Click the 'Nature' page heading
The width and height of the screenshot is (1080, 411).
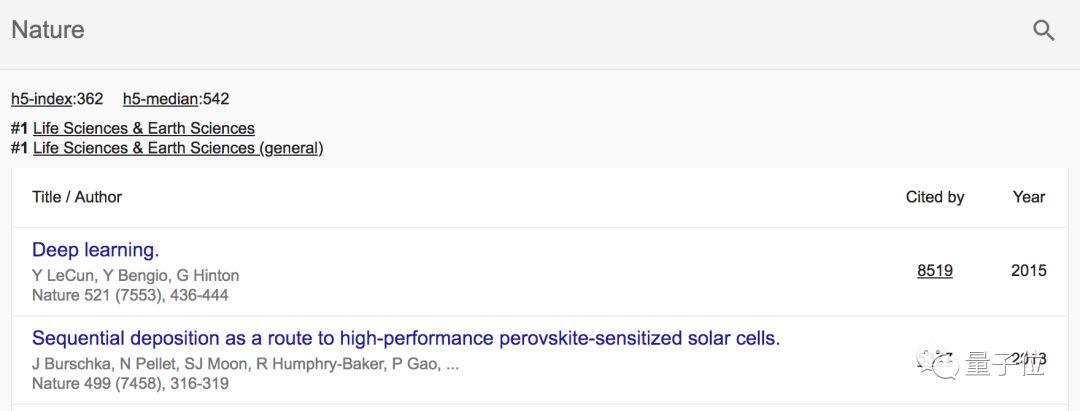click(x=48, y=30)
